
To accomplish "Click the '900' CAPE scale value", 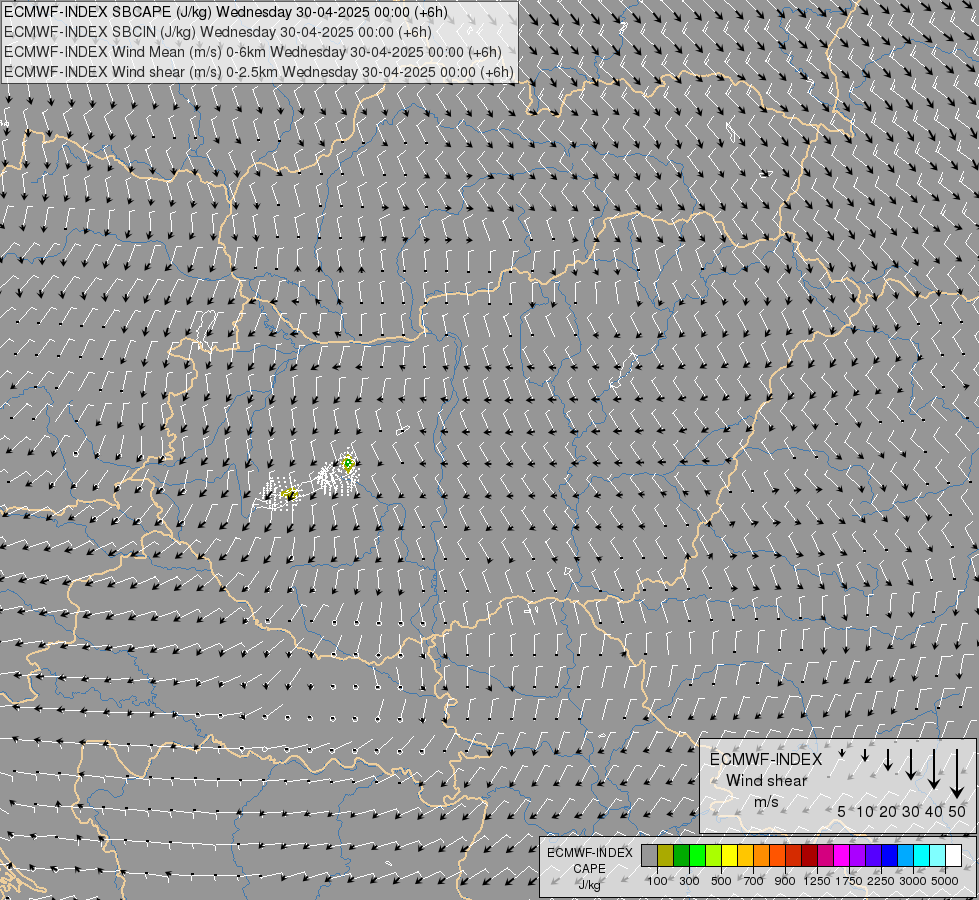I will pos(785,881).
